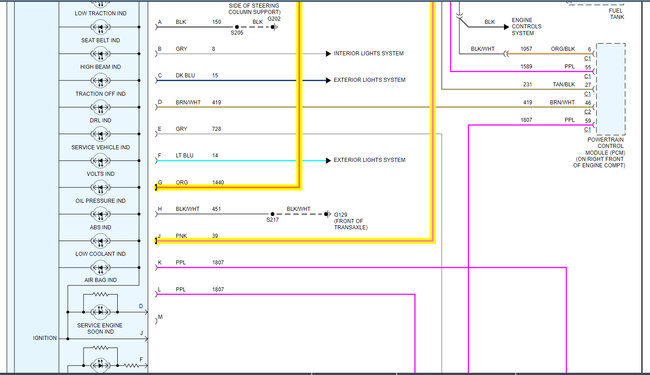Click the G129 ground symbol
Viewport: 650px width, 375px height.
click(x=327, y=214)
